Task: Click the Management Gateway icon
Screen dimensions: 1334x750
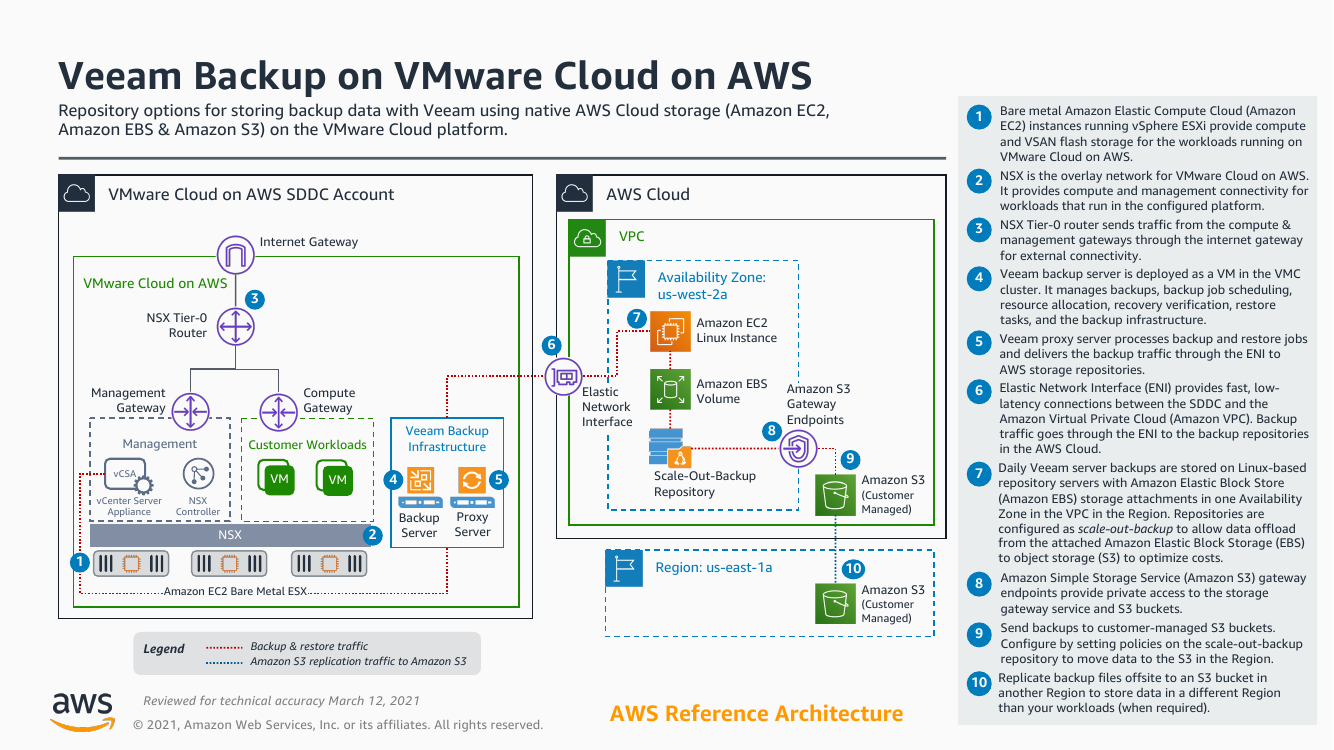Action: coord(188,410)
